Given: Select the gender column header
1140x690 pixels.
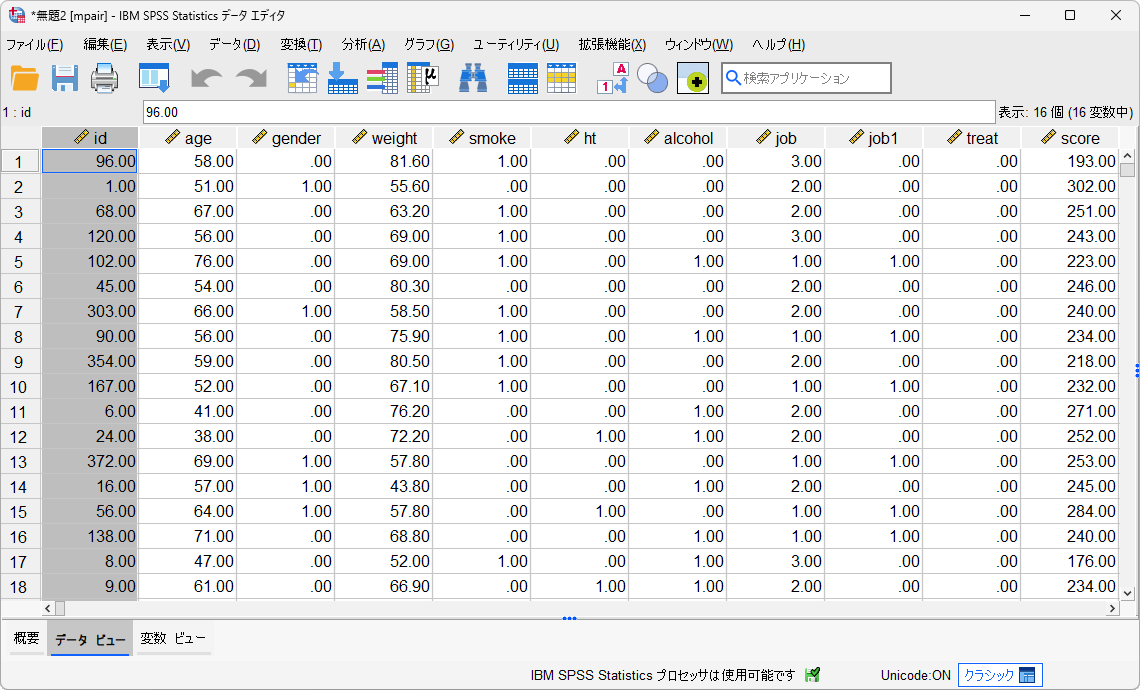Looking at the screenshot, I should point(286,138).
